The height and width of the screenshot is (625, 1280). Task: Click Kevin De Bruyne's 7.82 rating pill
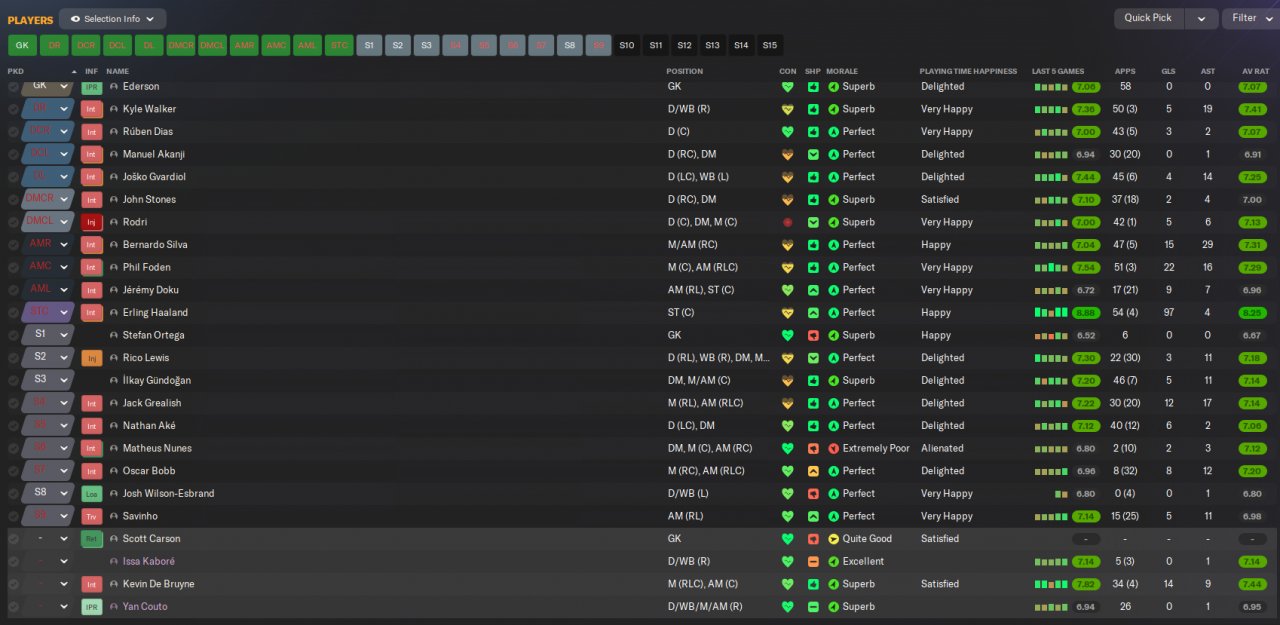pyautogui.click(x=1086, y=584)
